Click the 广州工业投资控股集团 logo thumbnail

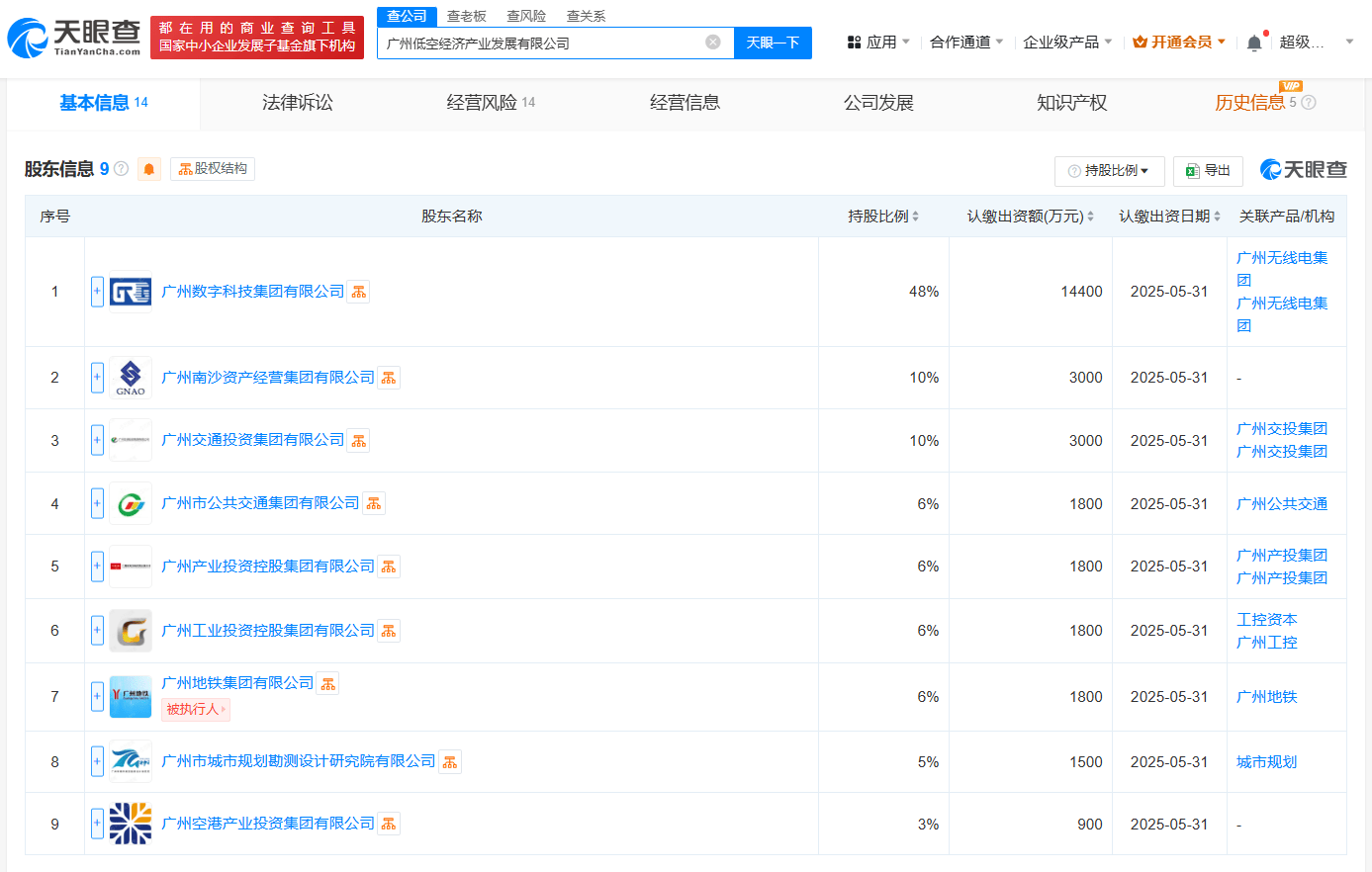point(131,631)
